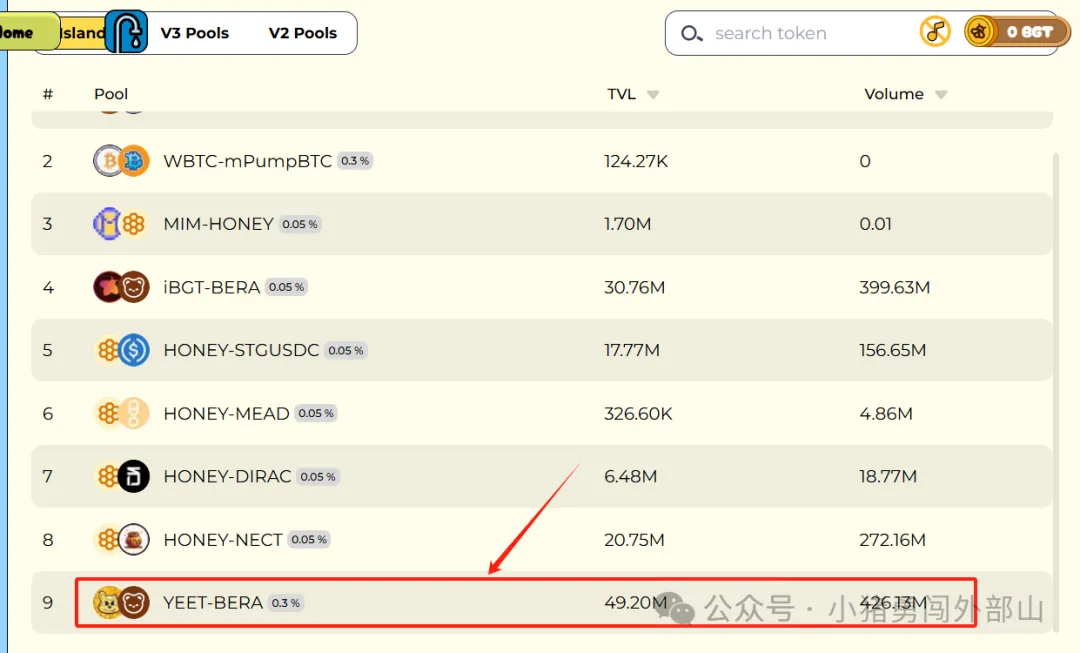Click the volume value 18.77M
1080x653 pixels.
coord(888,476)
